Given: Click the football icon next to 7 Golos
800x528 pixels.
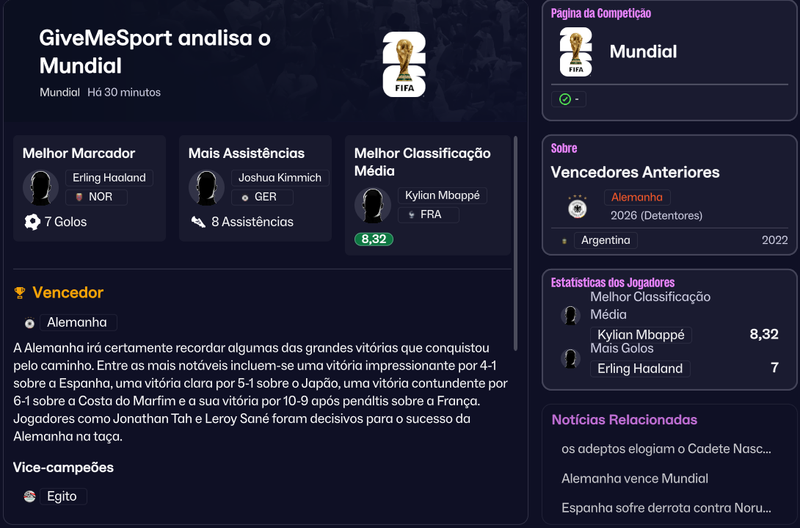Looking at the screenshot, I should tap(32, 222).
